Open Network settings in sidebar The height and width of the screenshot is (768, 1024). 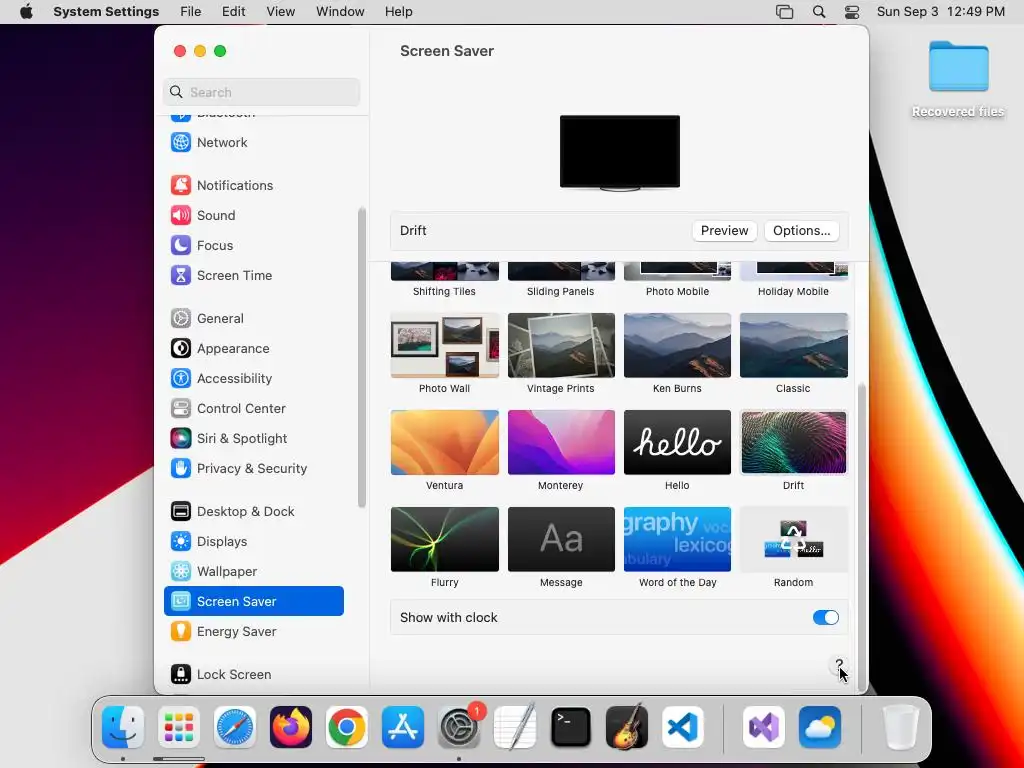(x=253, y=142)
